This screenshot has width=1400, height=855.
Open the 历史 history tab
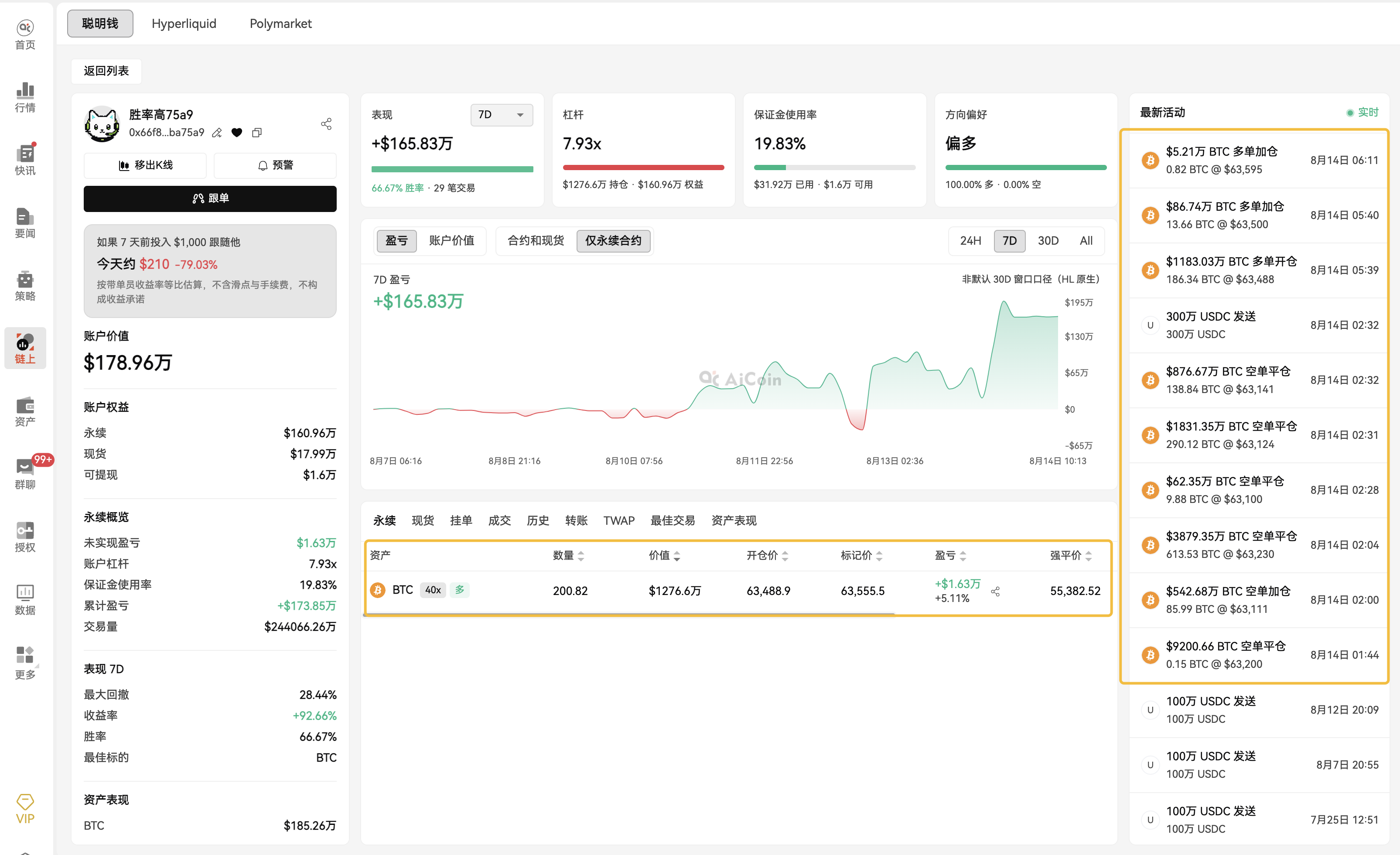tap(538, 520)
